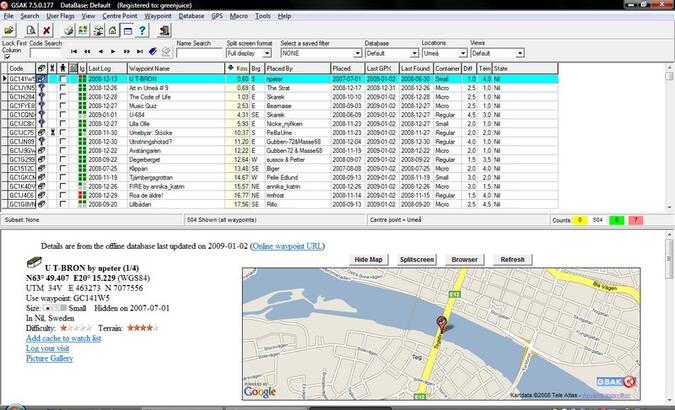This screenshot has height=410, width=675.
Task: Go to previous record arrow
Action: 100,52
